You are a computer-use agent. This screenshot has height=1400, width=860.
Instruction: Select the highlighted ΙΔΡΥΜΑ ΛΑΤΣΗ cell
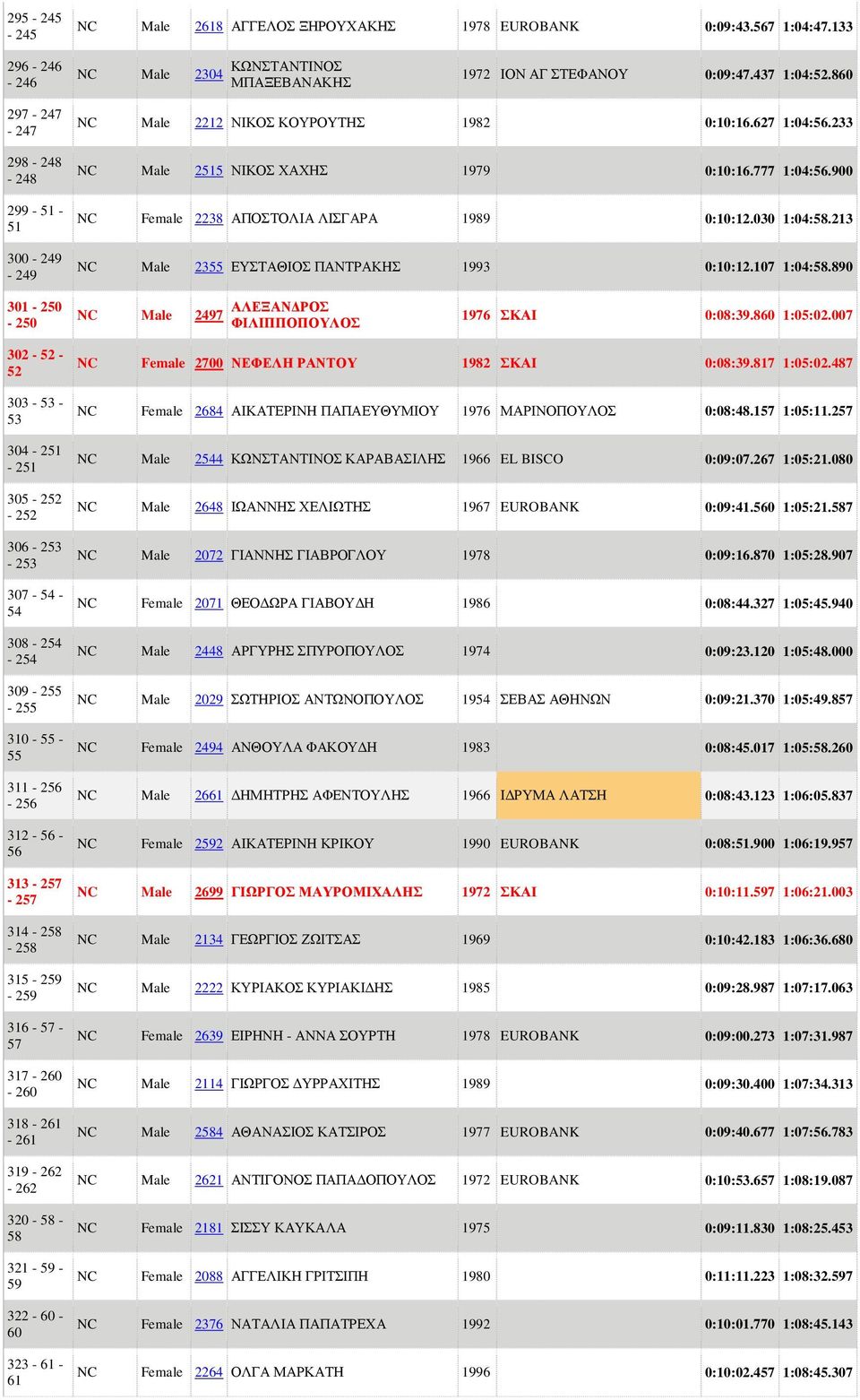(x=598, y=796)
